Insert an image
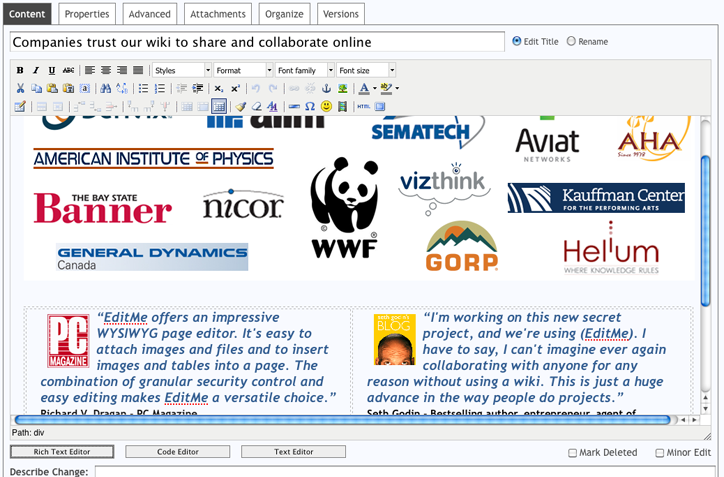Viewport: 724px width, 477px height. coord(343,88)
